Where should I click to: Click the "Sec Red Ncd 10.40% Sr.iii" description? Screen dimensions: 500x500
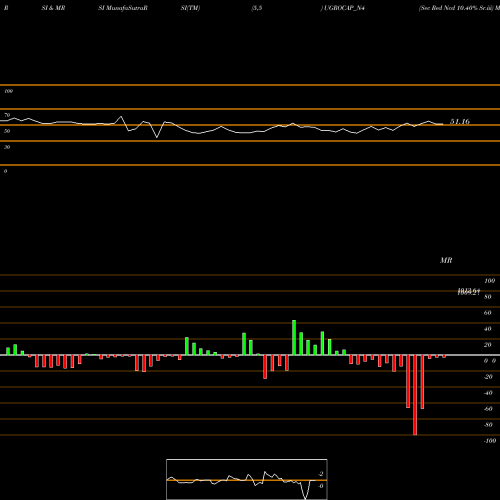point(456,8)
